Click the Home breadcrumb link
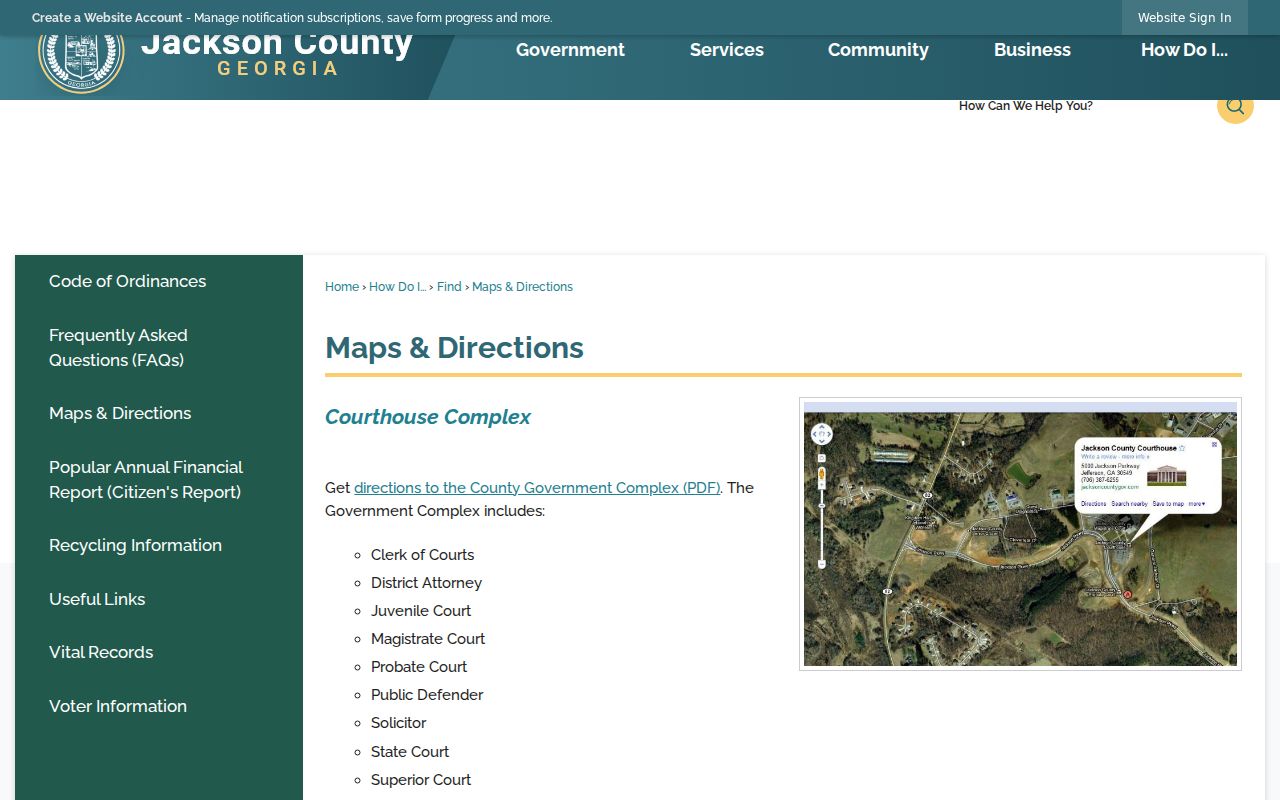Viewport: 1280px width, 800px height. point(342,287)
